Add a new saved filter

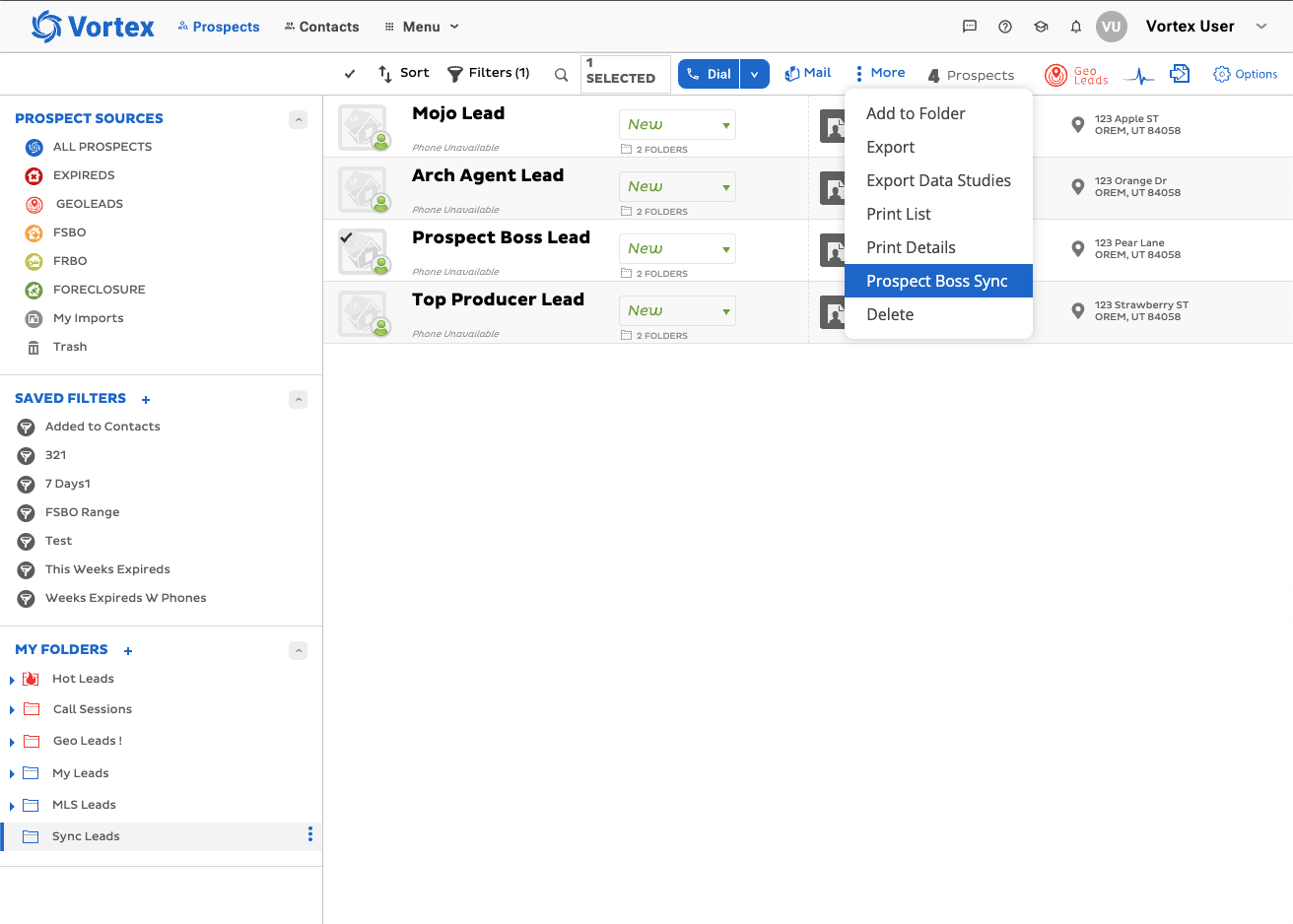[x=146, y=400]
